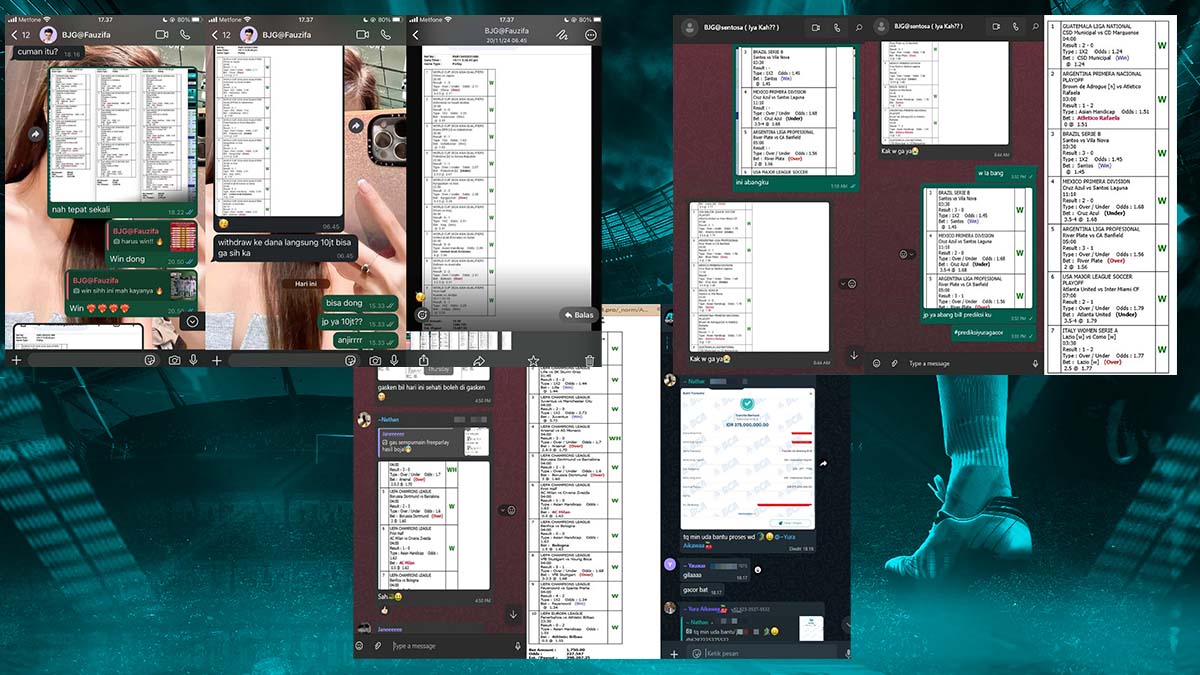Start a video call in leftmost BJG@Fauzifa chat
The height and width of the screenshot is (675, 1200).
162,35
